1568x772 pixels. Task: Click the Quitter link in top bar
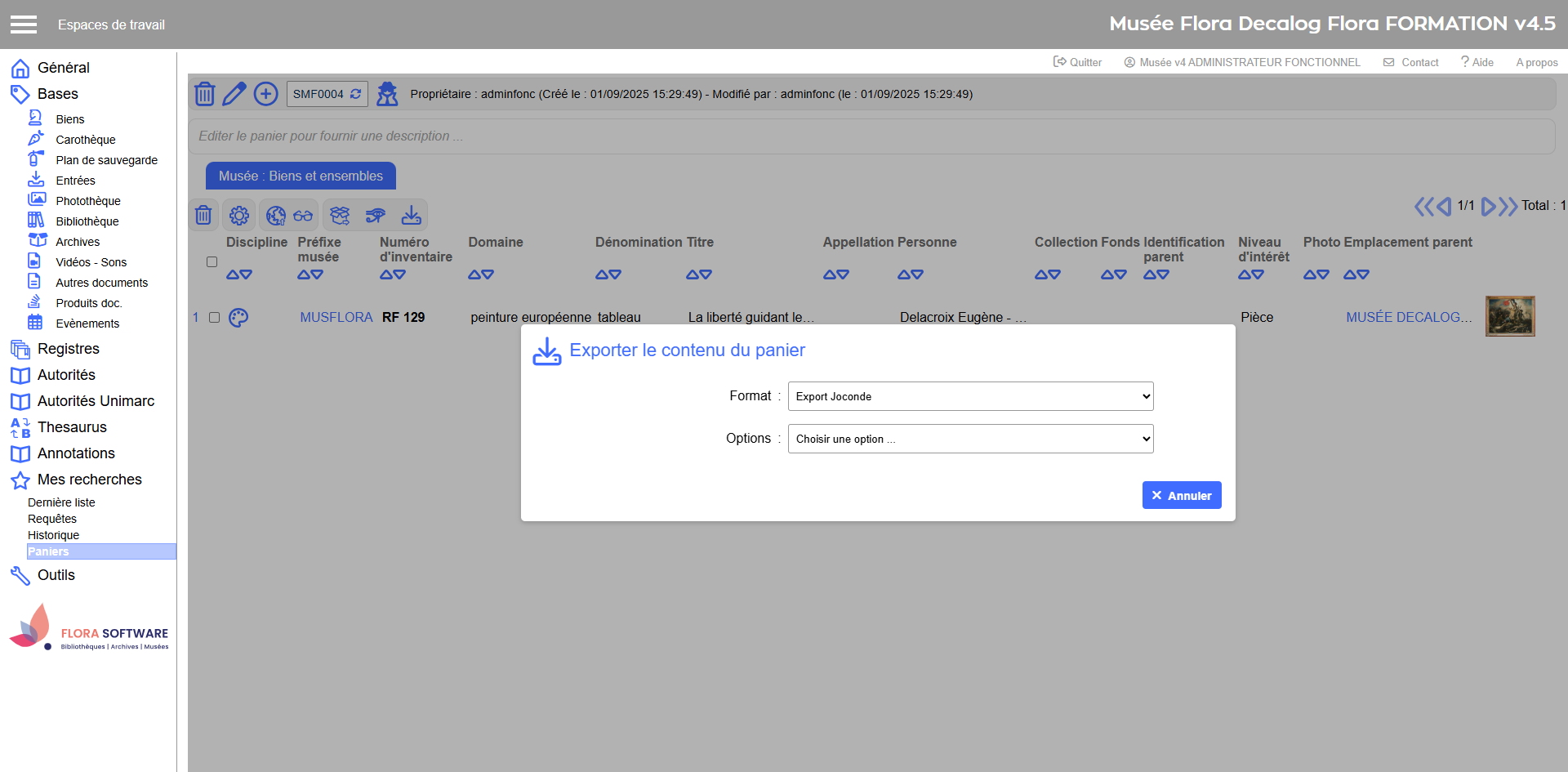click(x=1078, y=62)
